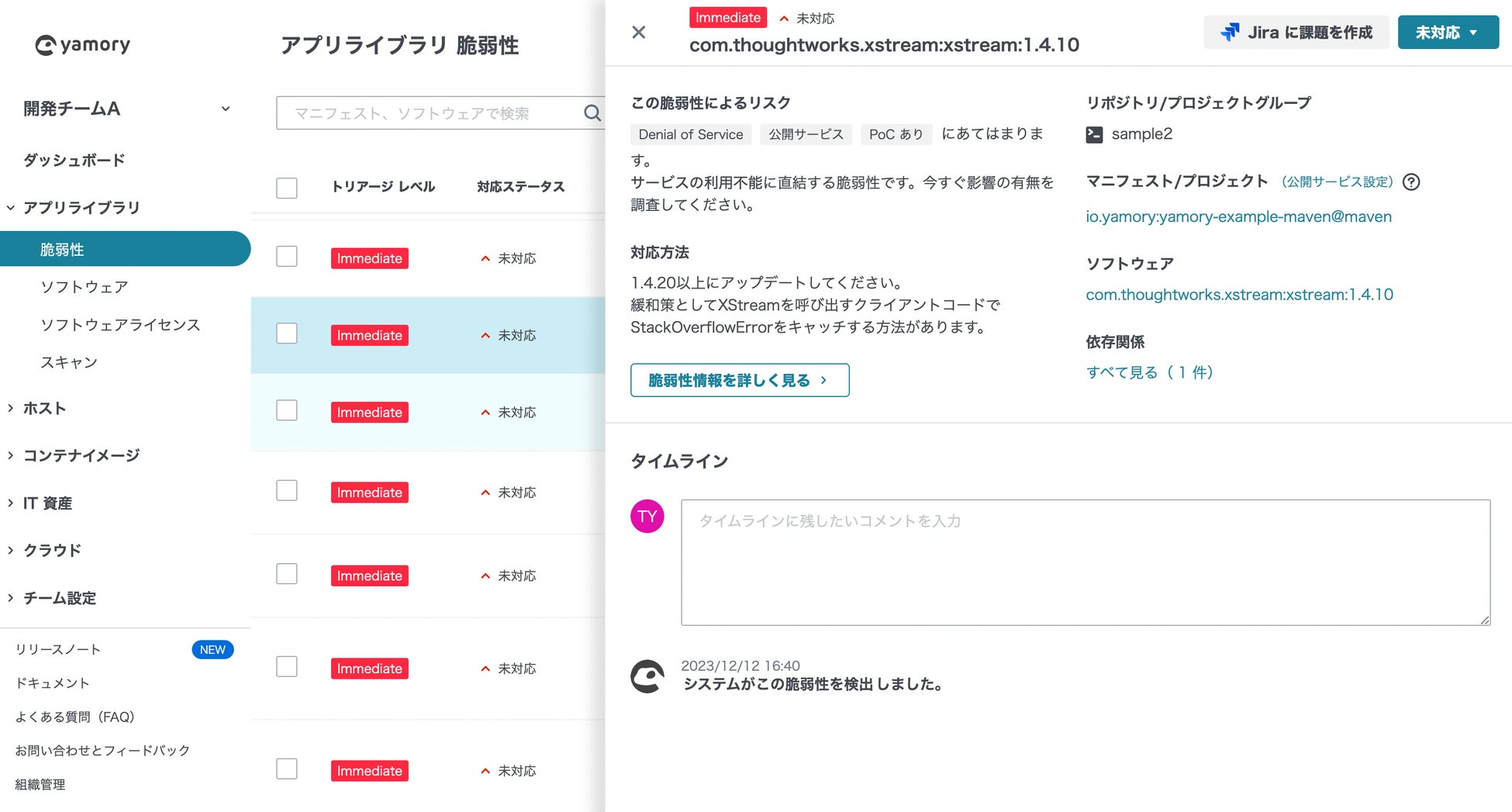Viewport: 1512px width, 812px height.
Task: Click 脆弱性情報を詳しく見る button
Action: pyautogui.click(x=739, y=380)
